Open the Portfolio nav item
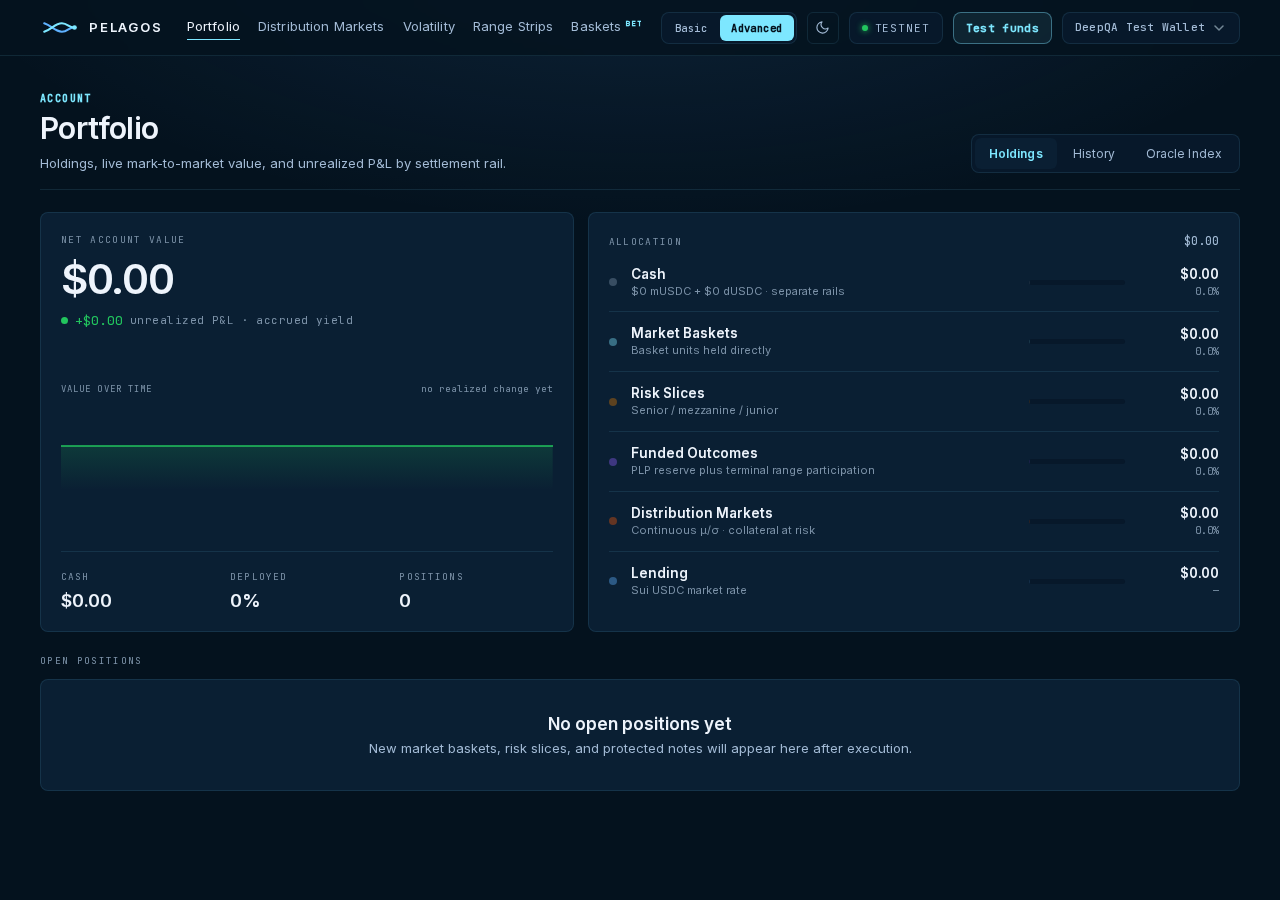This screenshot has width=1280, height=900. pos(213,27)
